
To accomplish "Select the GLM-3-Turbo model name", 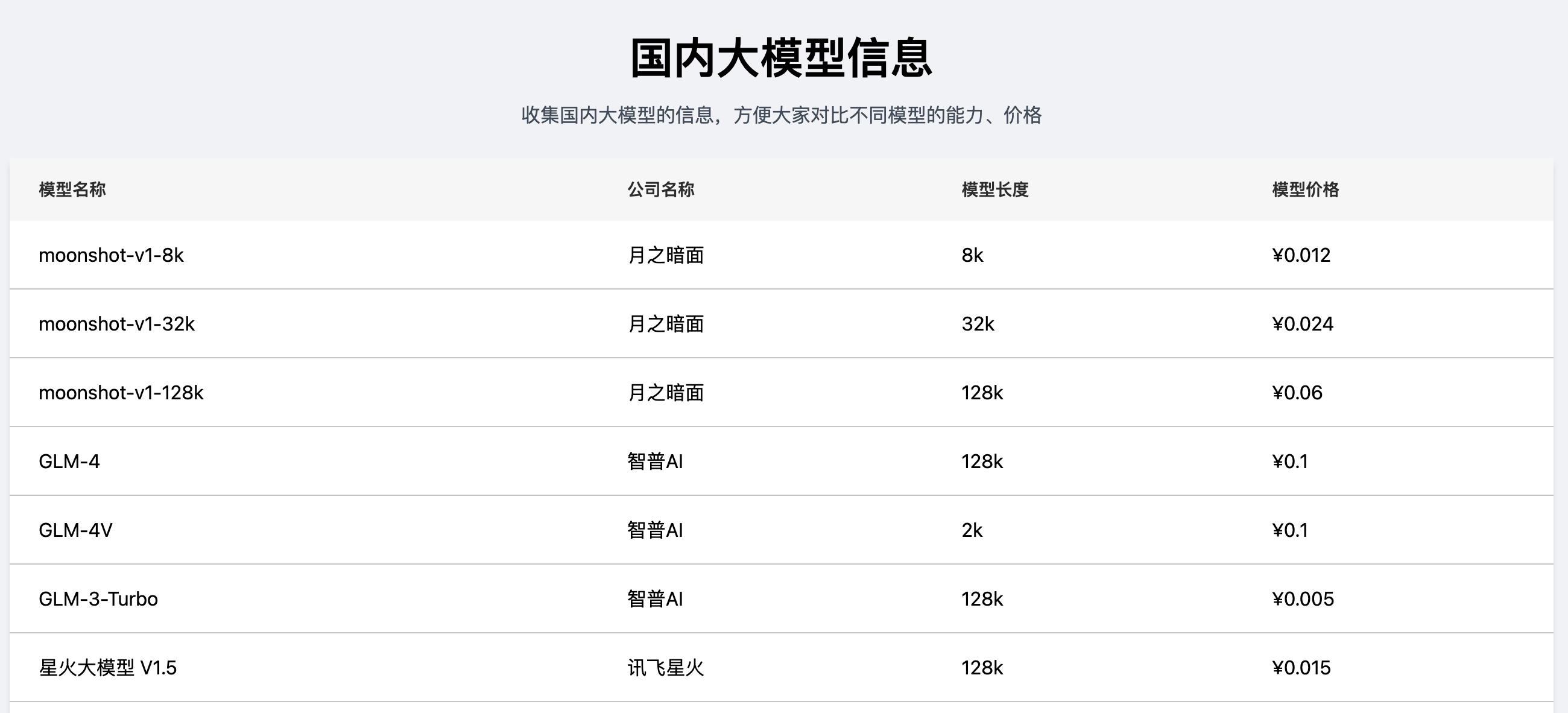I will point(99,599).
